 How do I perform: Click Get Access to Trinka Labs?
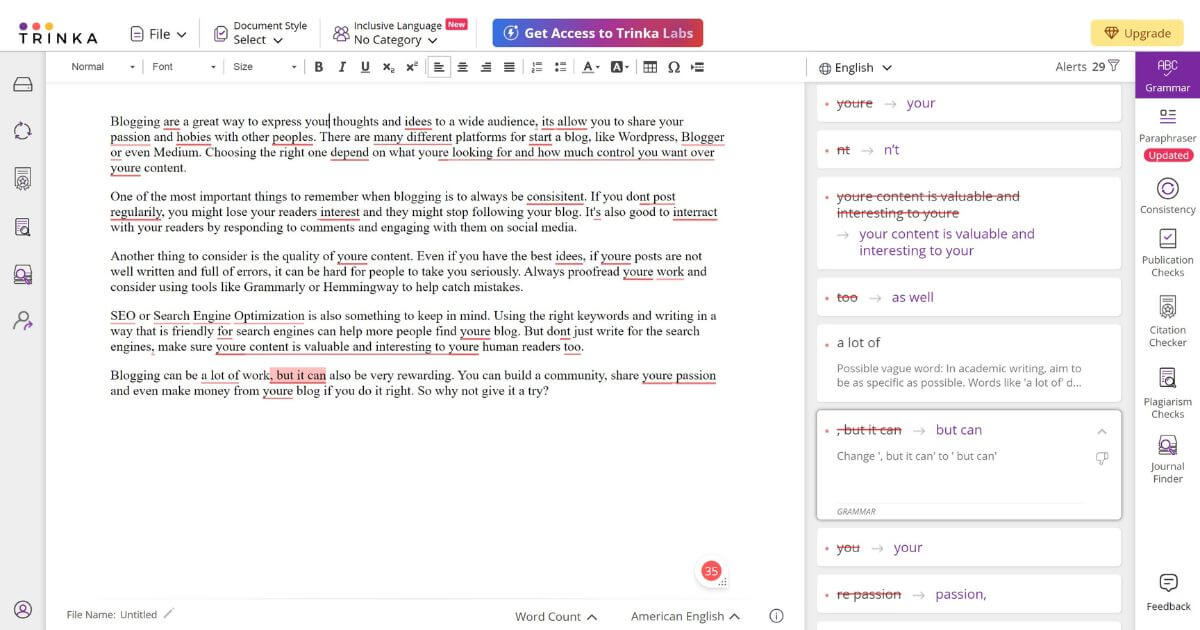[598, 33]
